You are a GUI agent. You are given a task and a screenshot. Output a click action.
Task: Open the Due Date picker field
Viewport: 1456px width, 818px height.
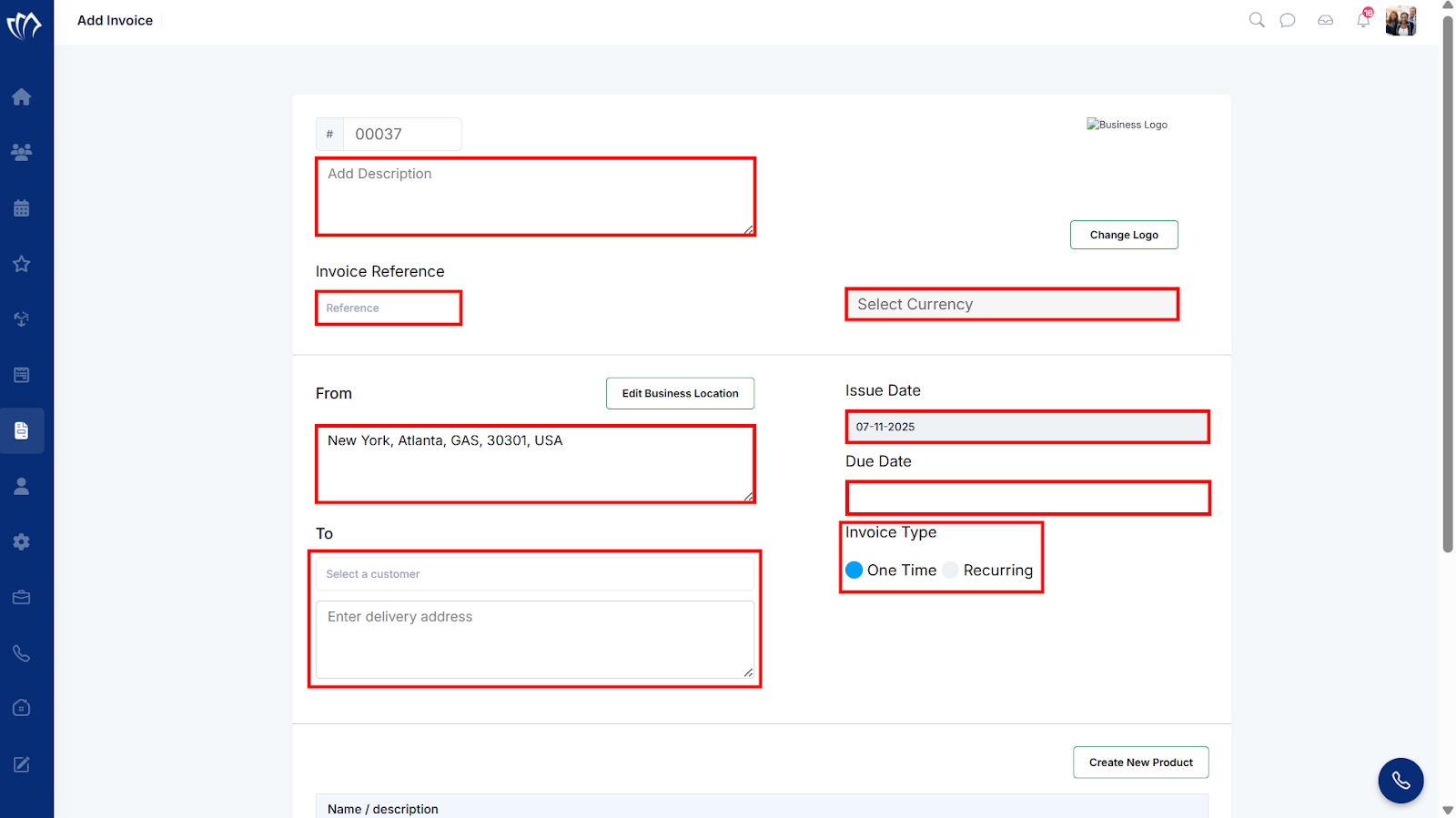(x=1028, y=498)
